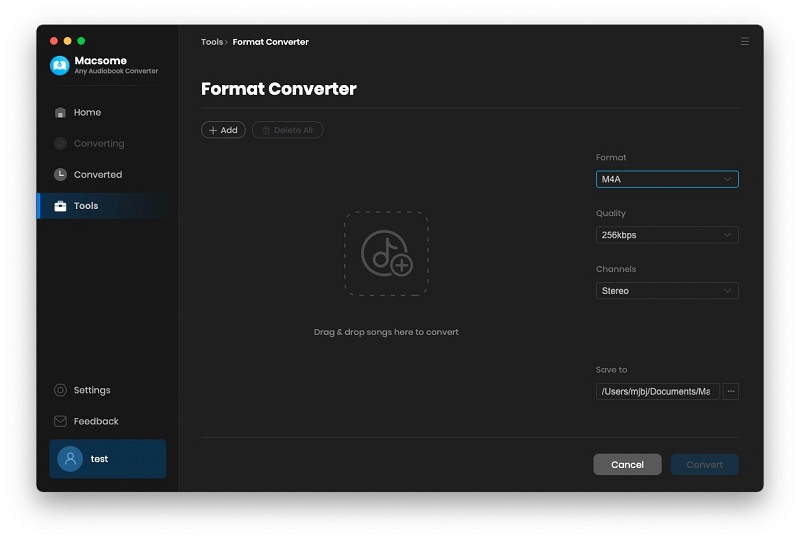The width and height of the screenshot is (800, 540).
Task: Click the three-dot browse folder button
Action: pos(731,391)
